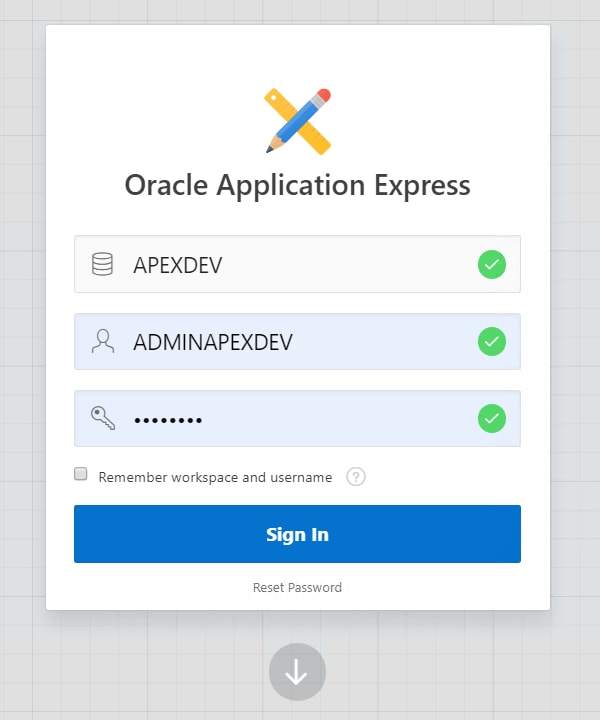The height and width of the screenshot is (720, 600).
Task: Click the key icon in password field
Action: 102,419
